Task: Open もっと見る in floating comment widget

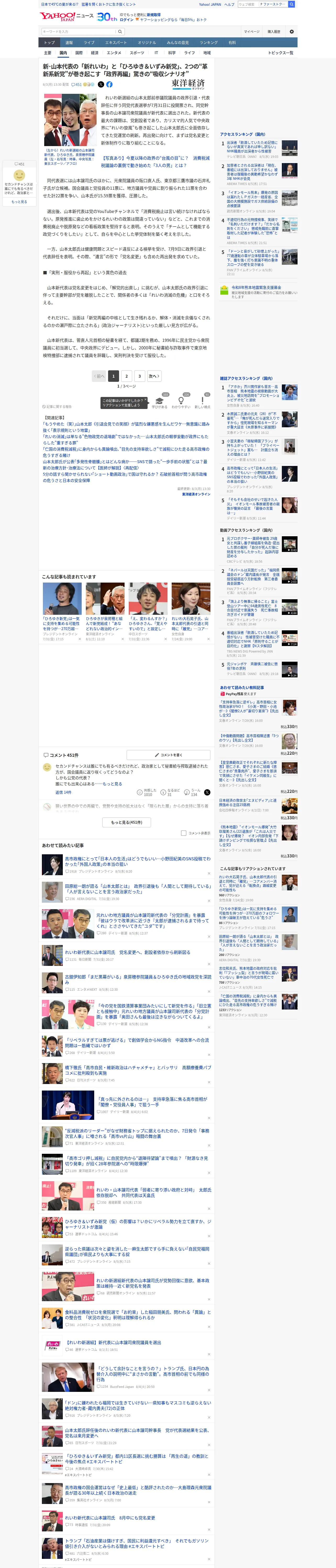Action: [x=19, y=201]
